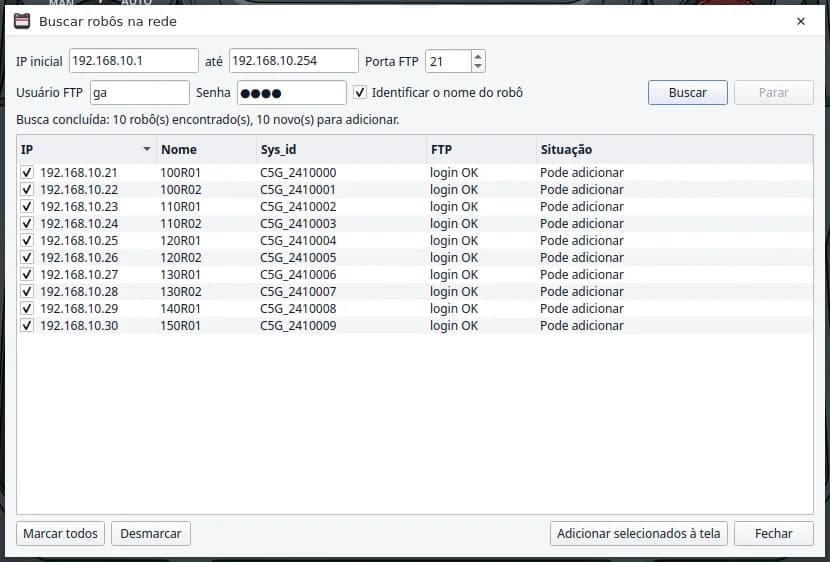The width and height of the screenshot is (830, 562).
Task: Click robot name 120R02
Action: click(x=181, y=257)
